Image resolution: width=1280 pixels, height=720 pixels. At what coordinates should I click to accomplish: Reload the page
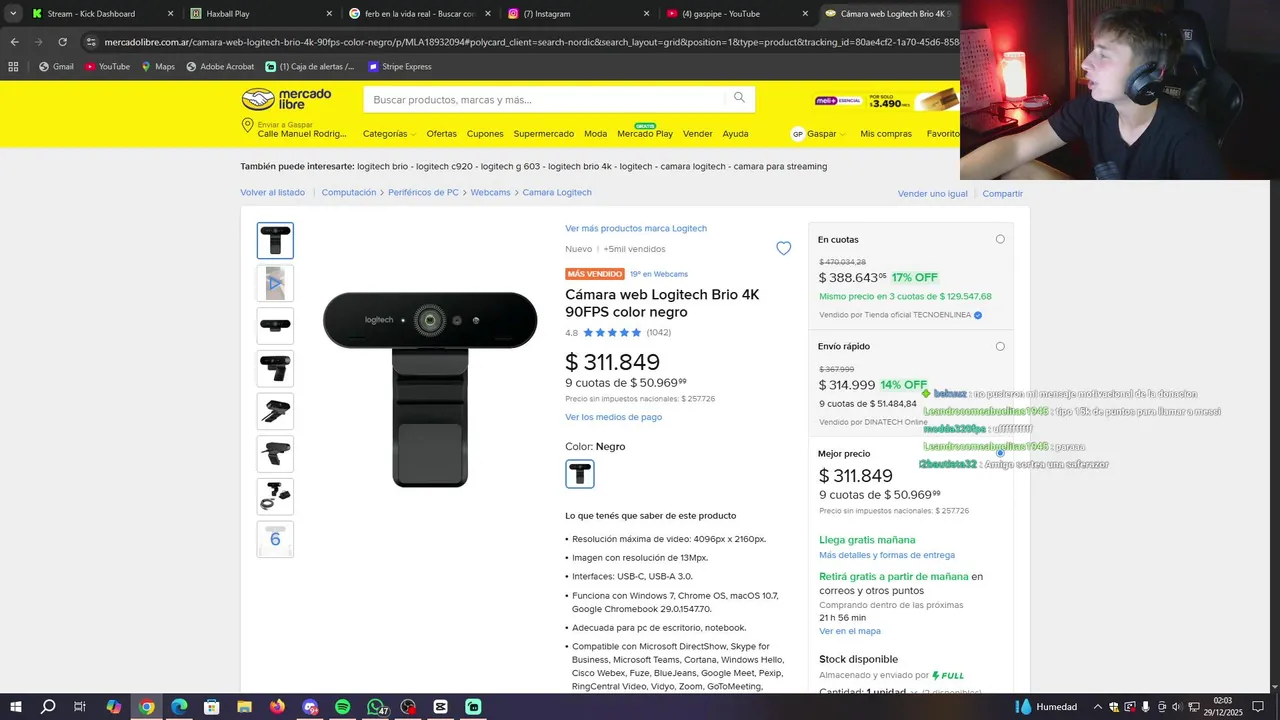pos(62,42)
